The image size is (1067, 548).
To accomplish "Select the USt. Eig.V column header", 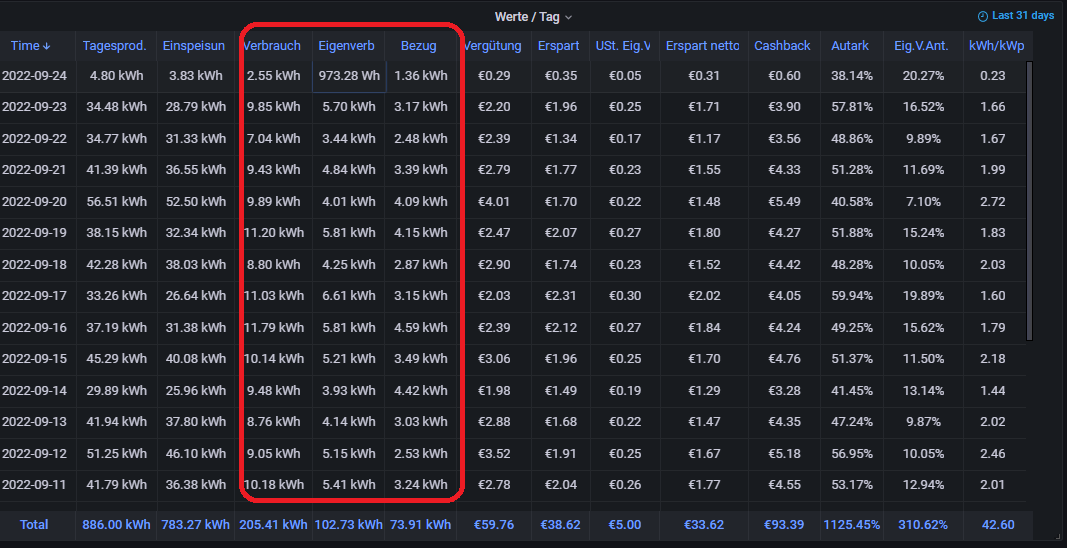I will point(623,46).
